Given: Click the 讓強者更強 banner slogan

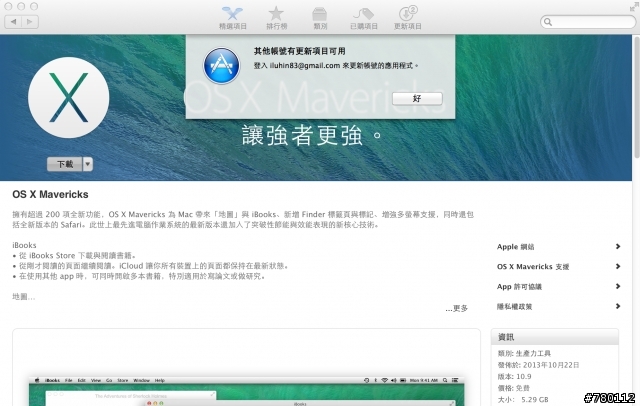Looking at the screenshot, I should 312,135.
